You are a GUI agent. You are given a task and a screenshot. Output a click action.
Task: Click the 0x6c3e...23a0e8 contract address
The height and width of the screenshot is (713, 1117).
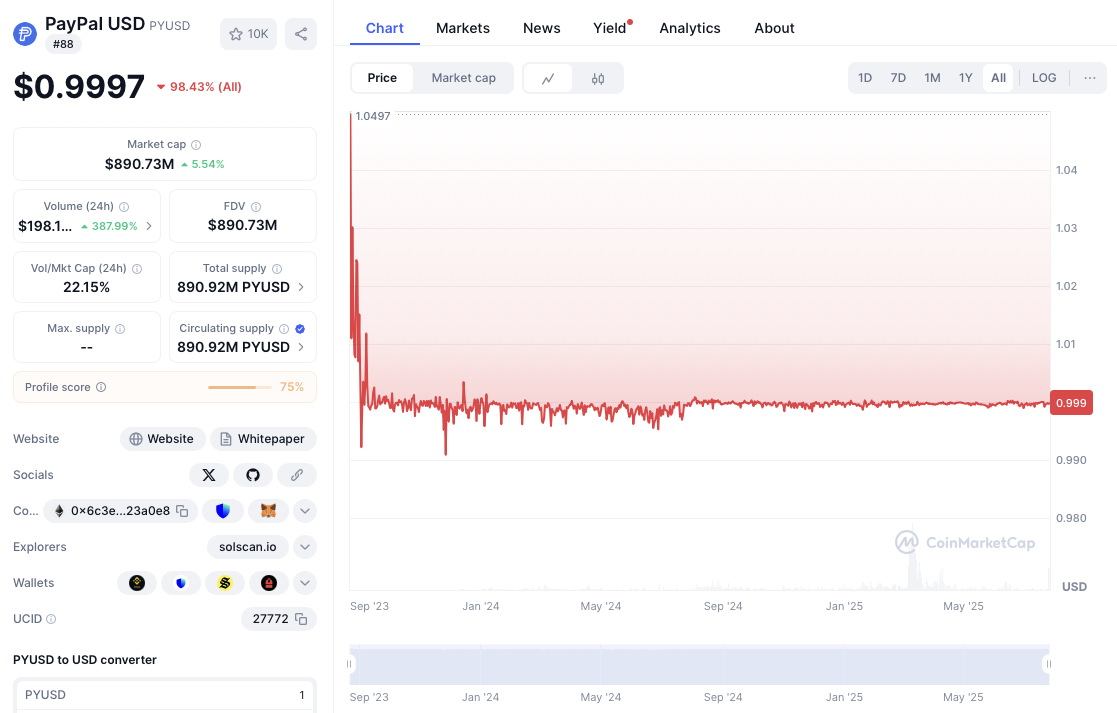tap(120, 511)
